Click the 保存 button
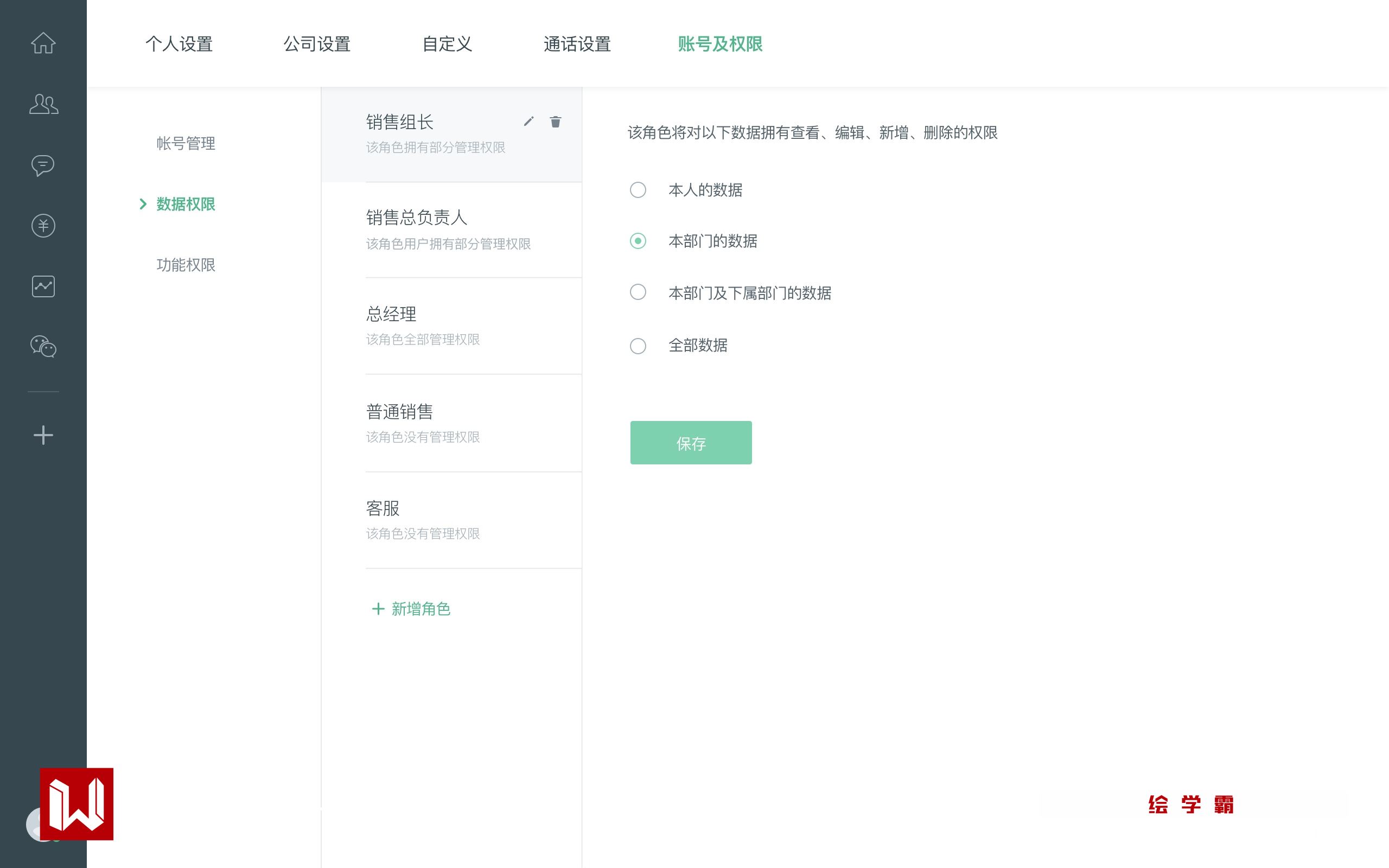 691,443
